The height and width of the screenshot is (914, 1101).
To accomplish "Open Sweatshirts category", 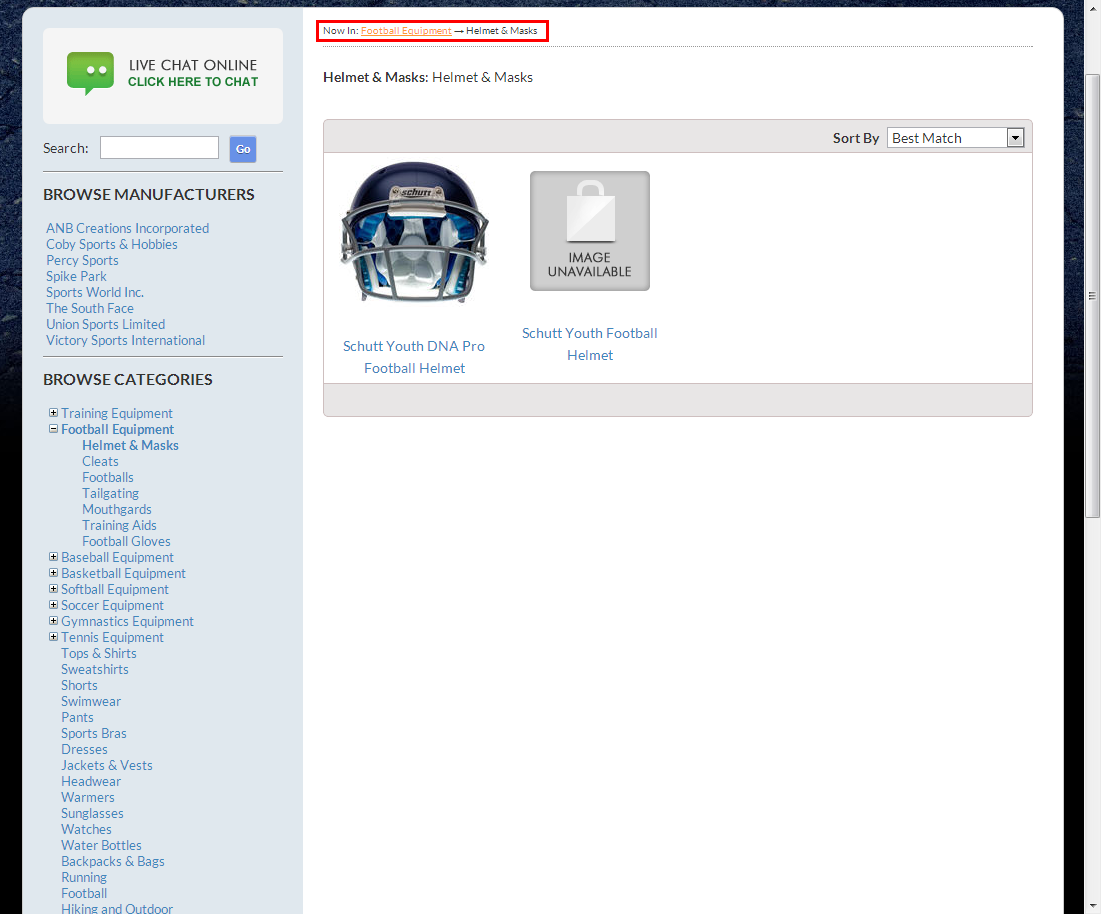I will tap(94, 670).
